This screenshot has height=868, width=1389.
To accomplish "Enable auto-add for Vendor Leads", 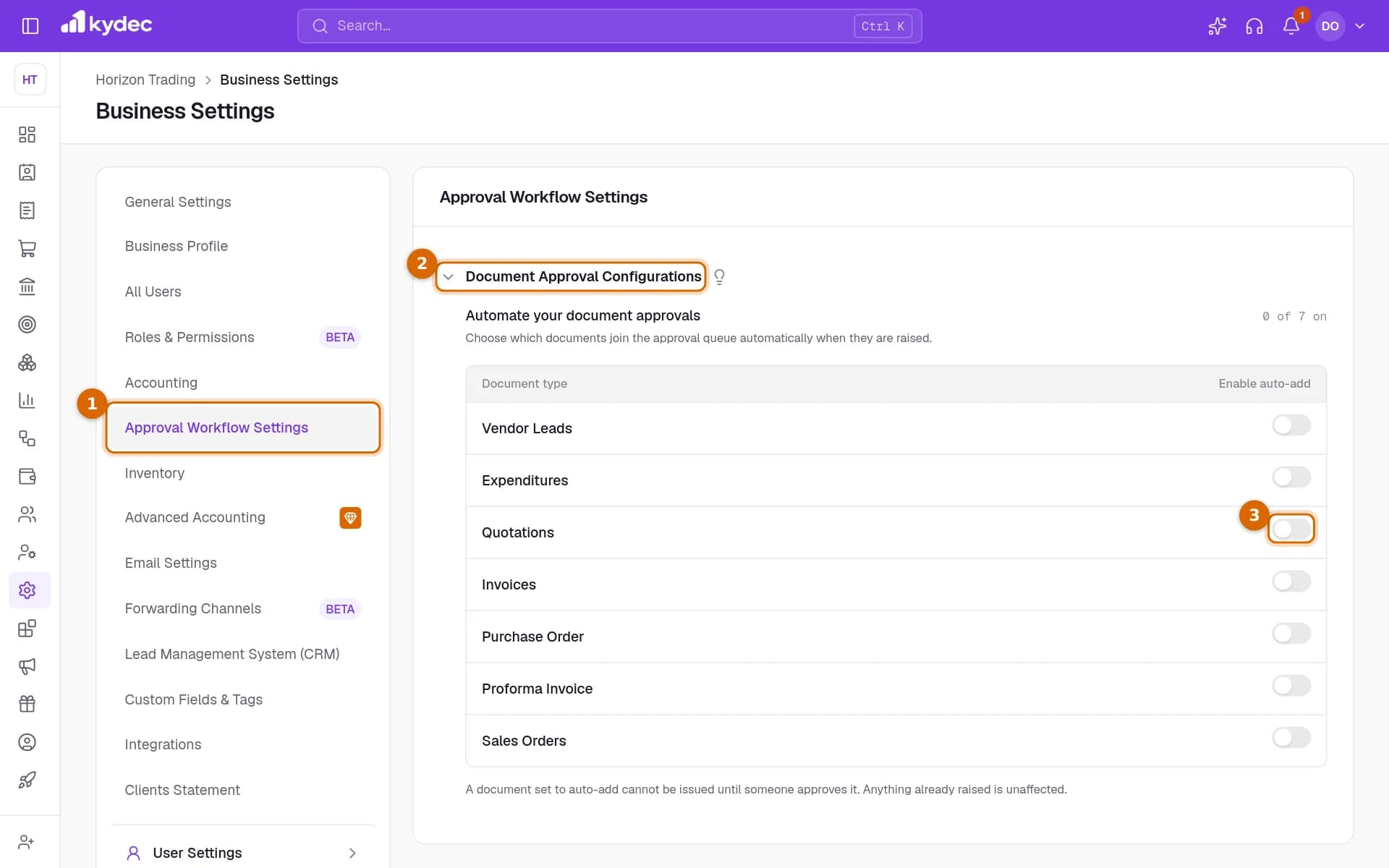I will coord(1291,425).
